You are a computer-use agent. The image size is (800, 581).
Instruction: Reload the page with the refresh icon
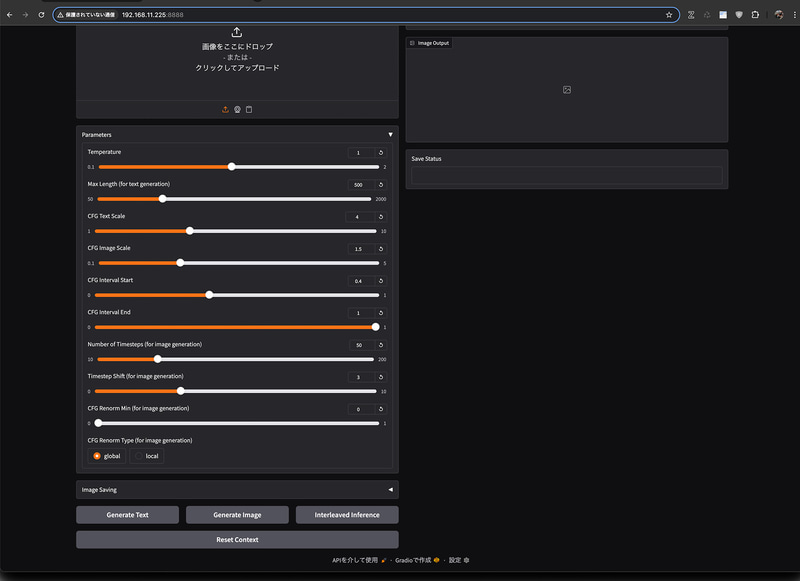(x=41, y=15)
